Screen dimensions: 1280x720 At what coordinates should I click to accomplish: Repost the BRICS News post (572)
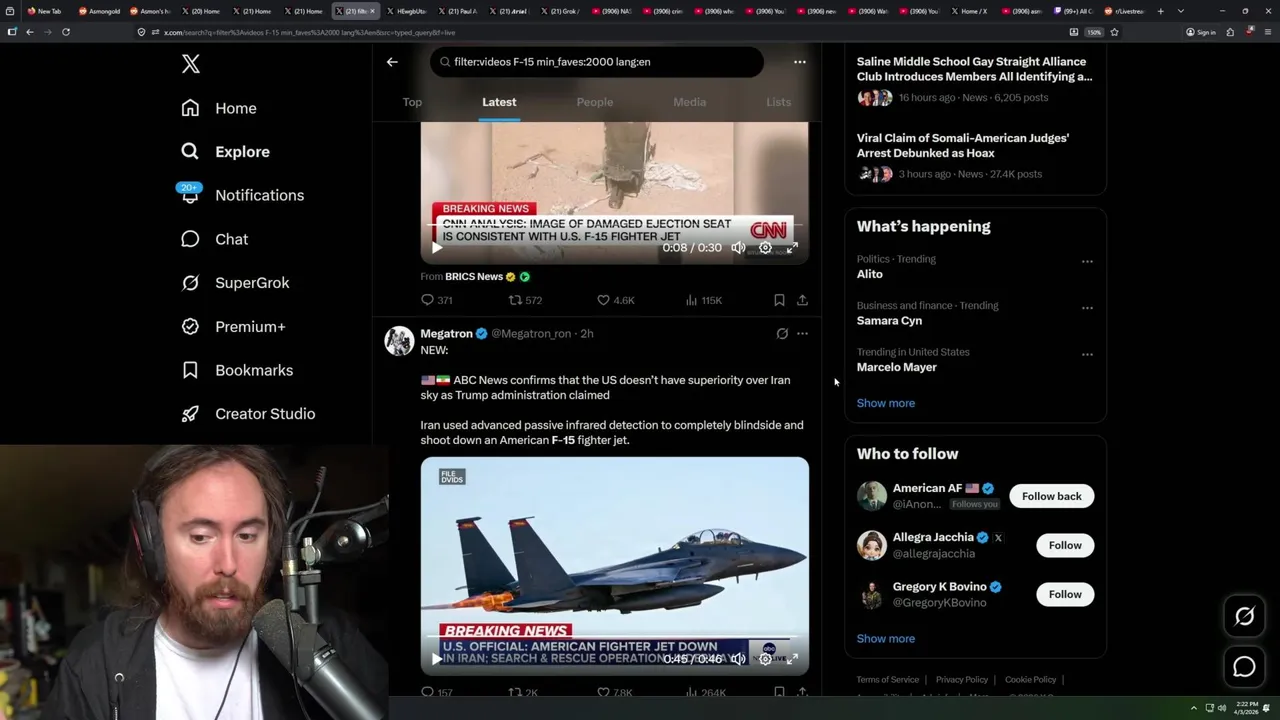tap(525, 300)
